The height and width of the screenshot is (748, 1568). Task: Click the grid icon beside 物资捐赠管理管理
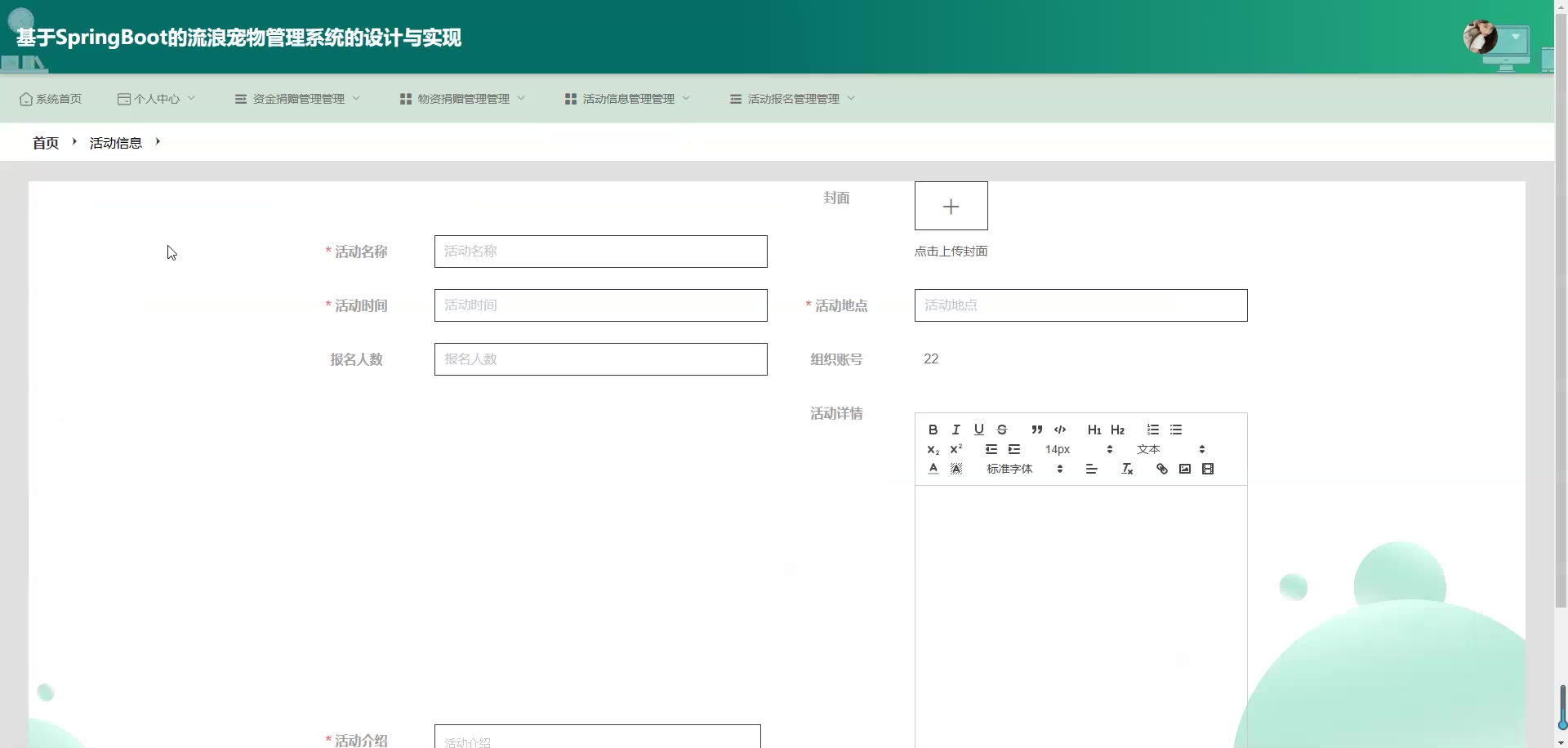pos(405,99)
